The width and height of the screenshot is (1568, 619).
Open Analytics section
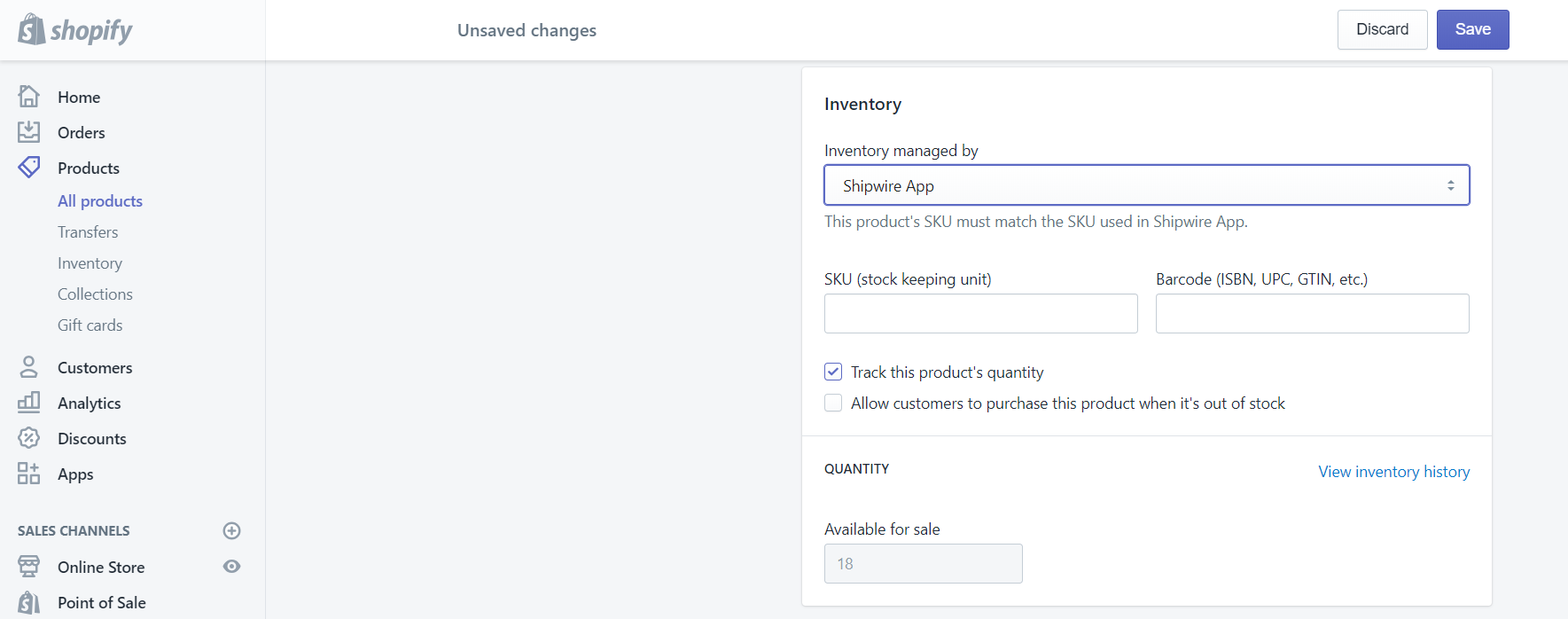(x=90, y=403)
